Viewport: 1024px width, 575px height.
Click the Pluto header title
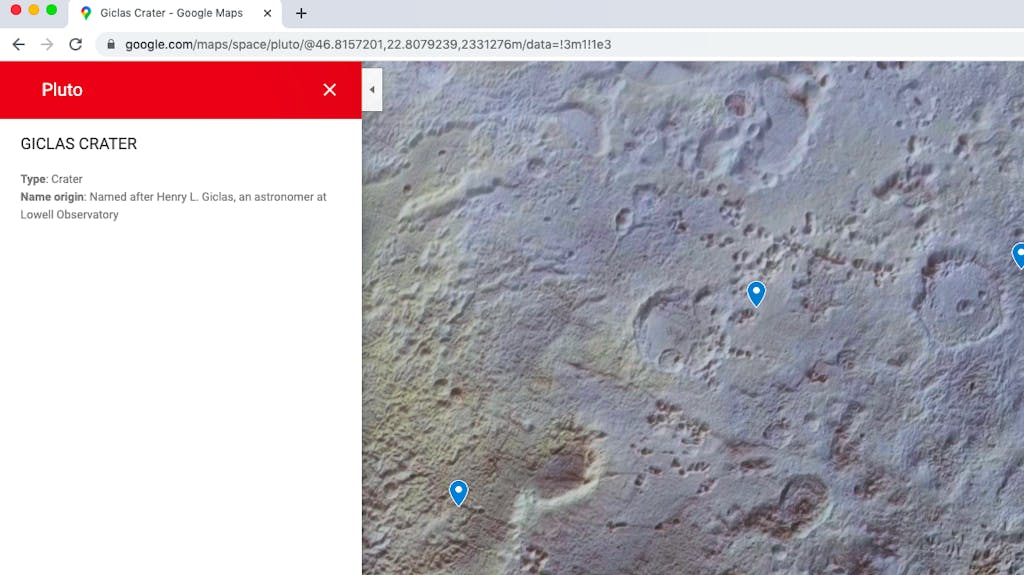click(x=62, y=90)
